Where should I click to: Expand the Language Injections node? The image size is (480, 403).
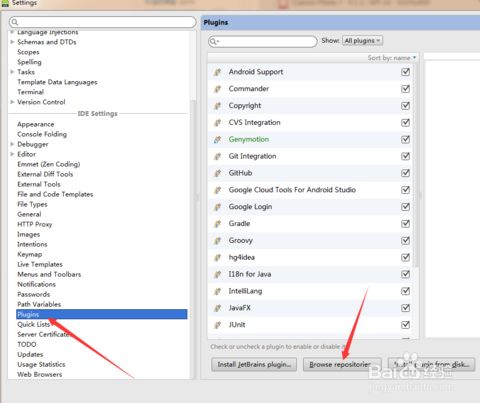[12, 32]
